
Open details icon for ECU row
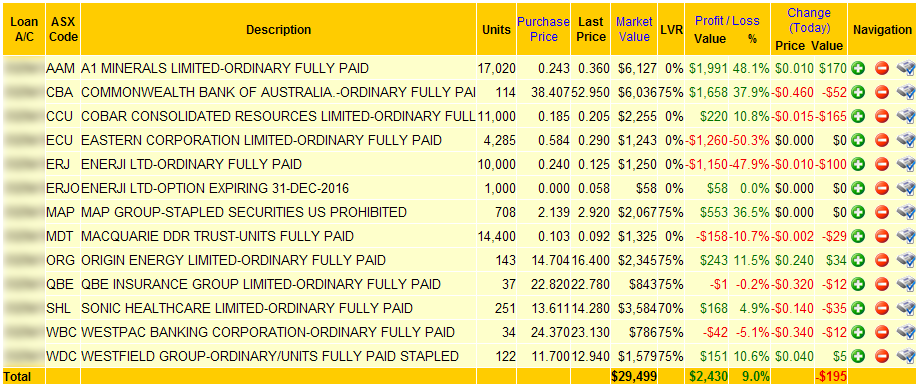pyautogui.click(x=906, y=141)
